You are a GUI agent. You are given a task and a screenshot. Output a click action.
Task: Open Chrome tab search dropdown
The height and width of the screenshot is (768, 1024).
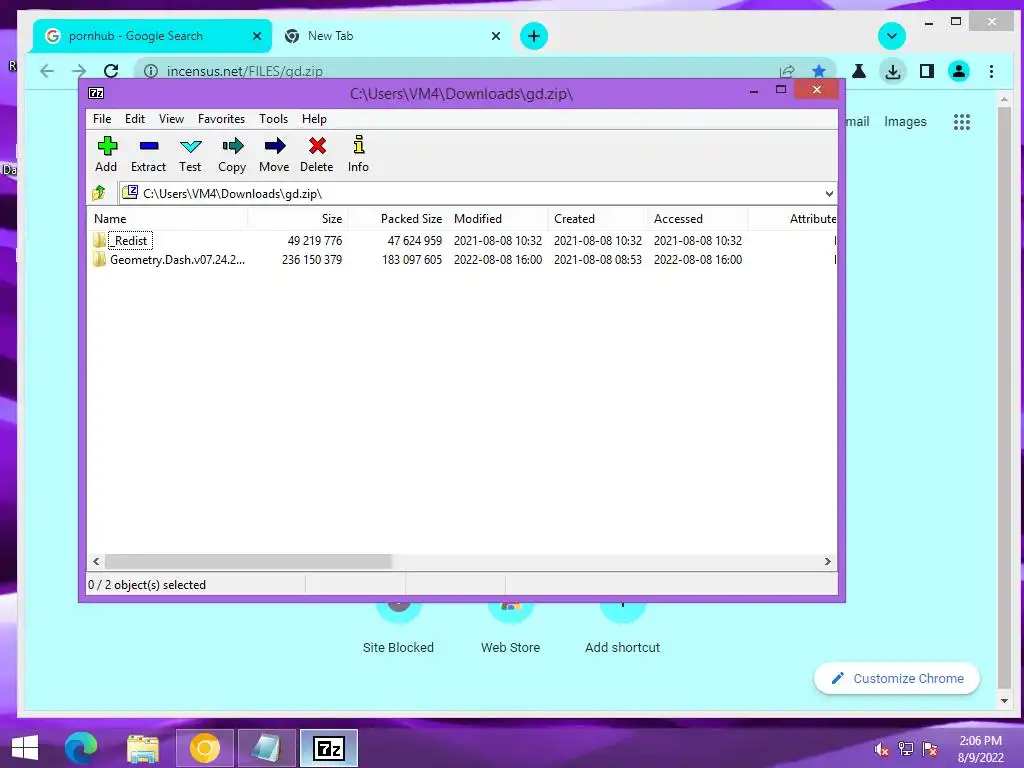pyautogui.click(x=891, y=36)
